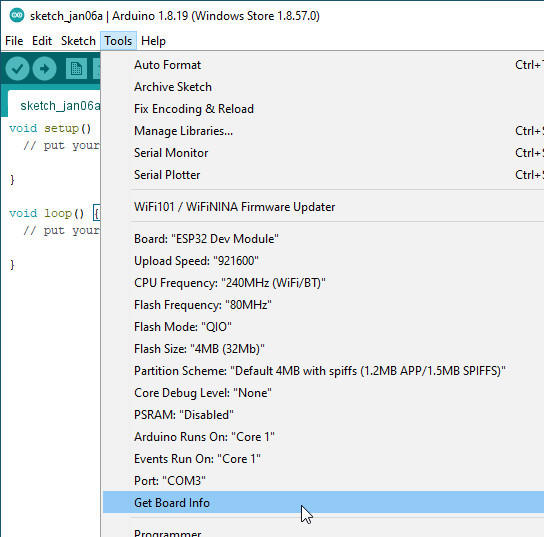
Task: Open the Sketch menu
Action: 78,41
